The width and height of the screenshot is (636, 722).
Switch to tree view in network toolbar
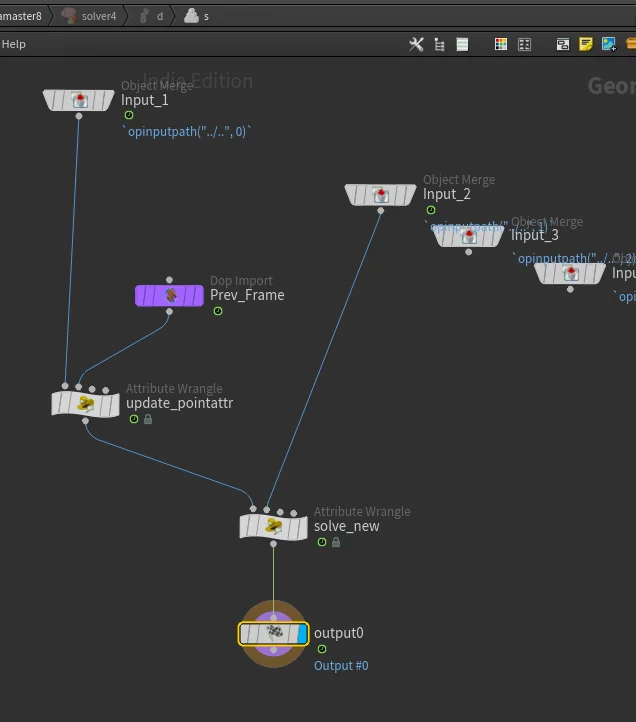(440, 44)
